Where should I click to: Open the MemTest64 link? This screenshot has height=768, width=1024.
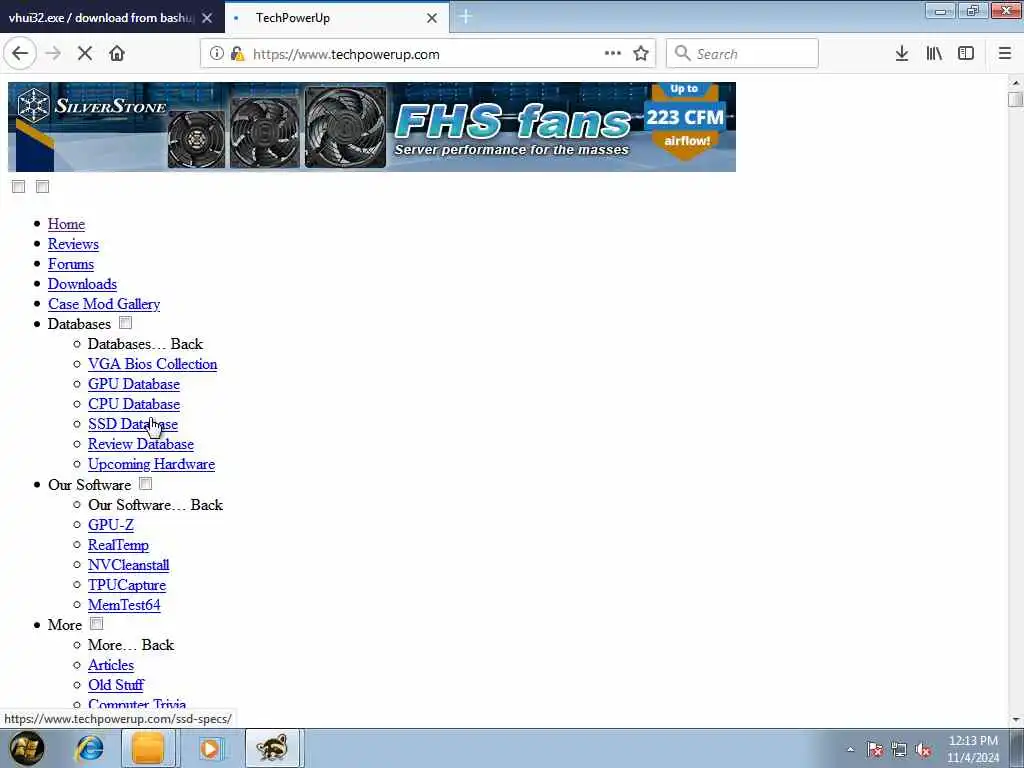124,605
